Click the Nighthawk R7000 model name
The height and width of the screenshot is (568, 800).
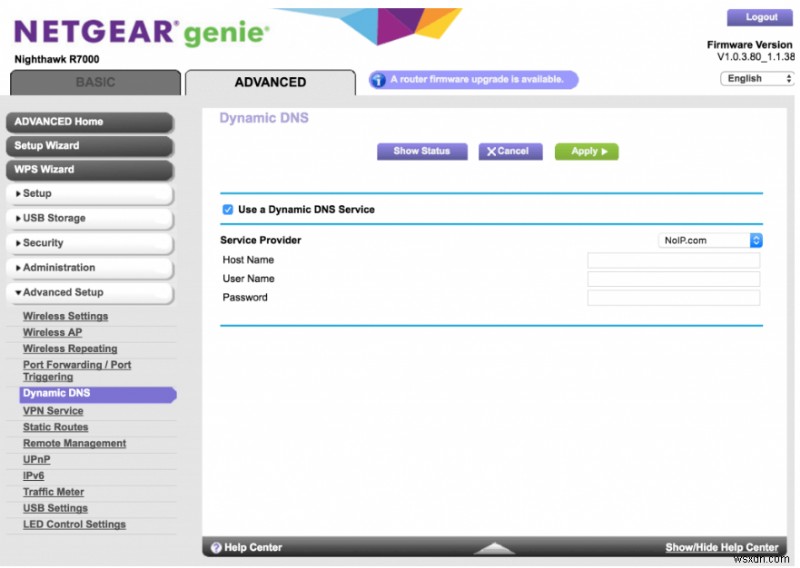[57, 59]
